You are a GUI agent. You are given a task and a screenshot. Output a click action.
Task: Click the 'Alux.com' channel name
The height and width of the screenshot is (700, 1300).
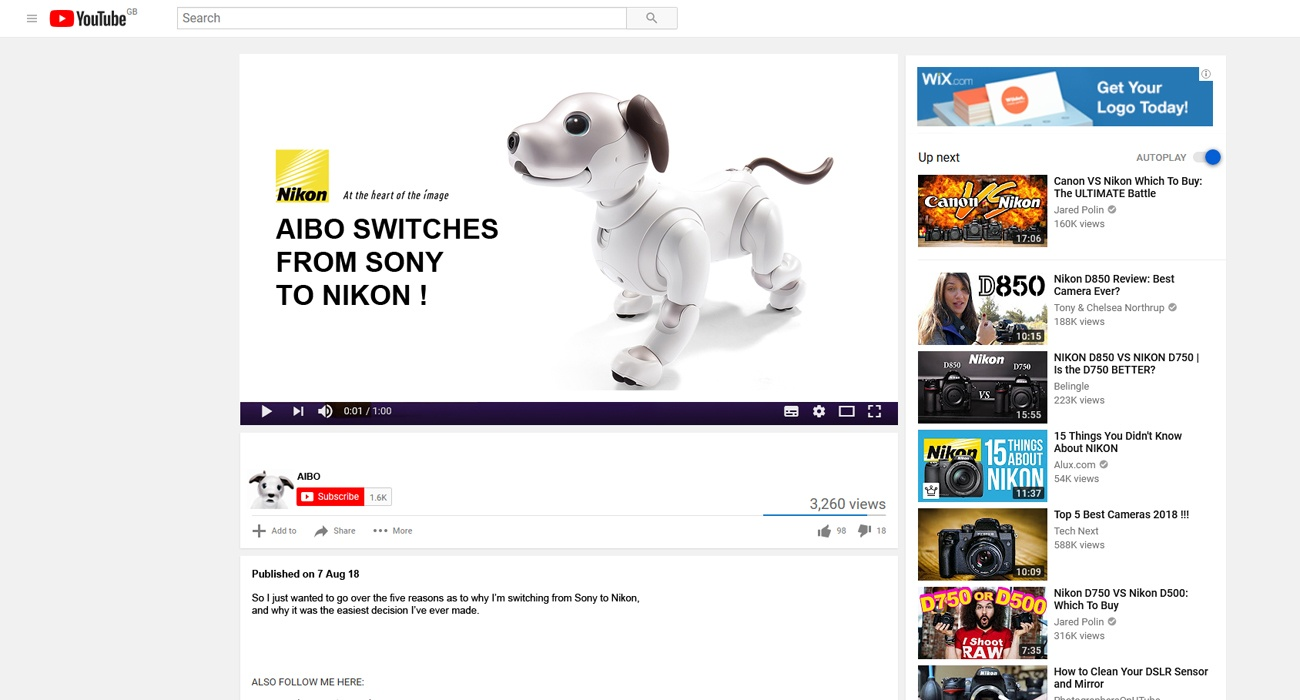(x=1075, y=465)
